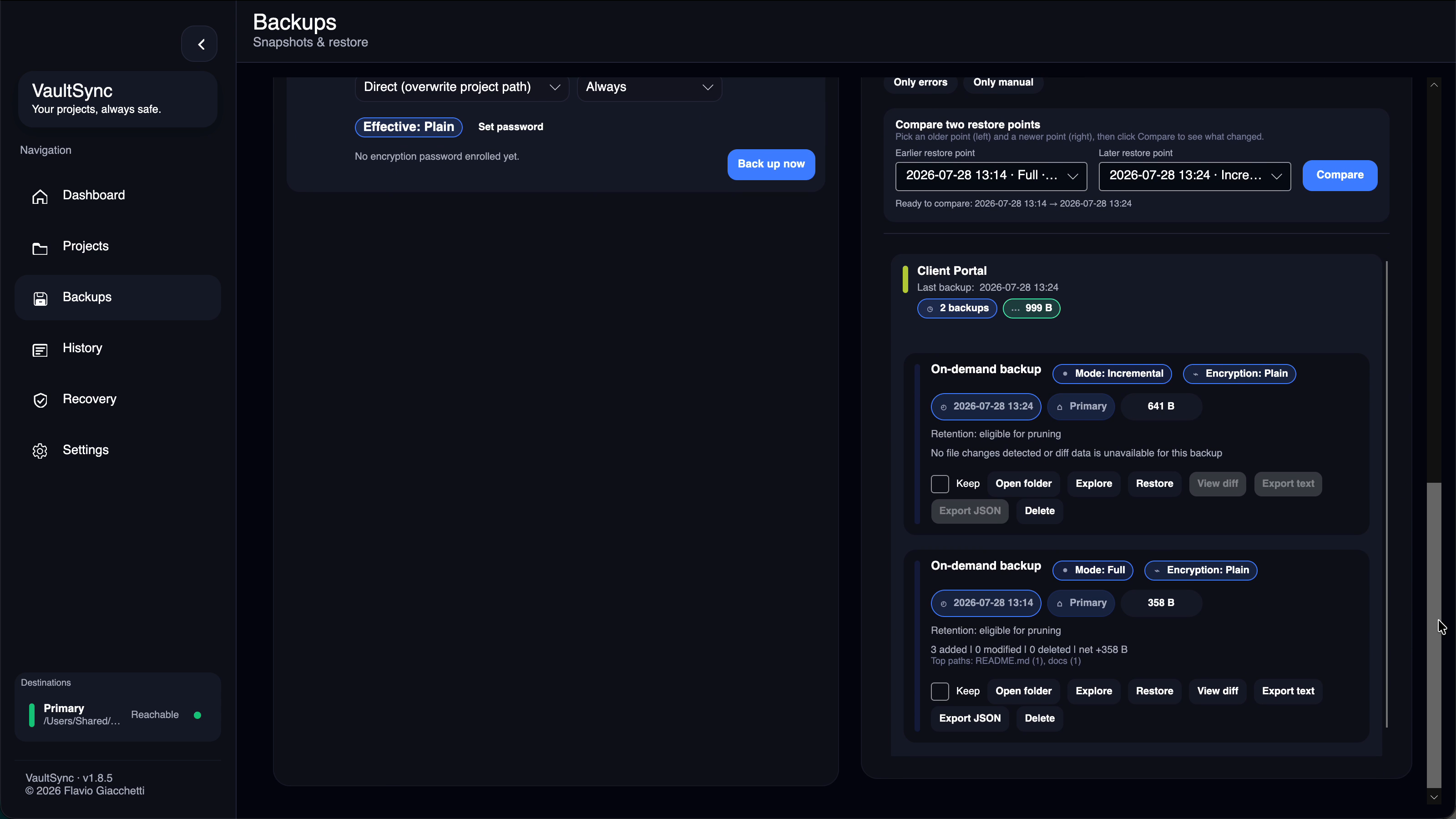
Task: Click the Settings gear icon
Action: point(40,451)
